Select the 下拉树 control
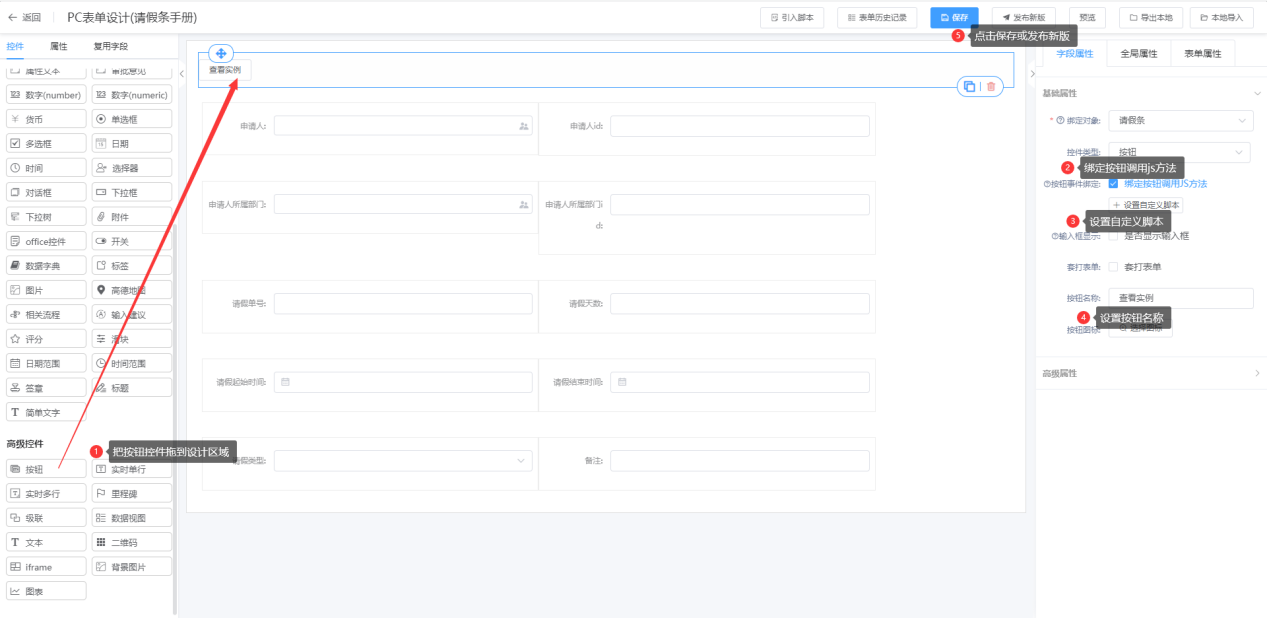 46,216
